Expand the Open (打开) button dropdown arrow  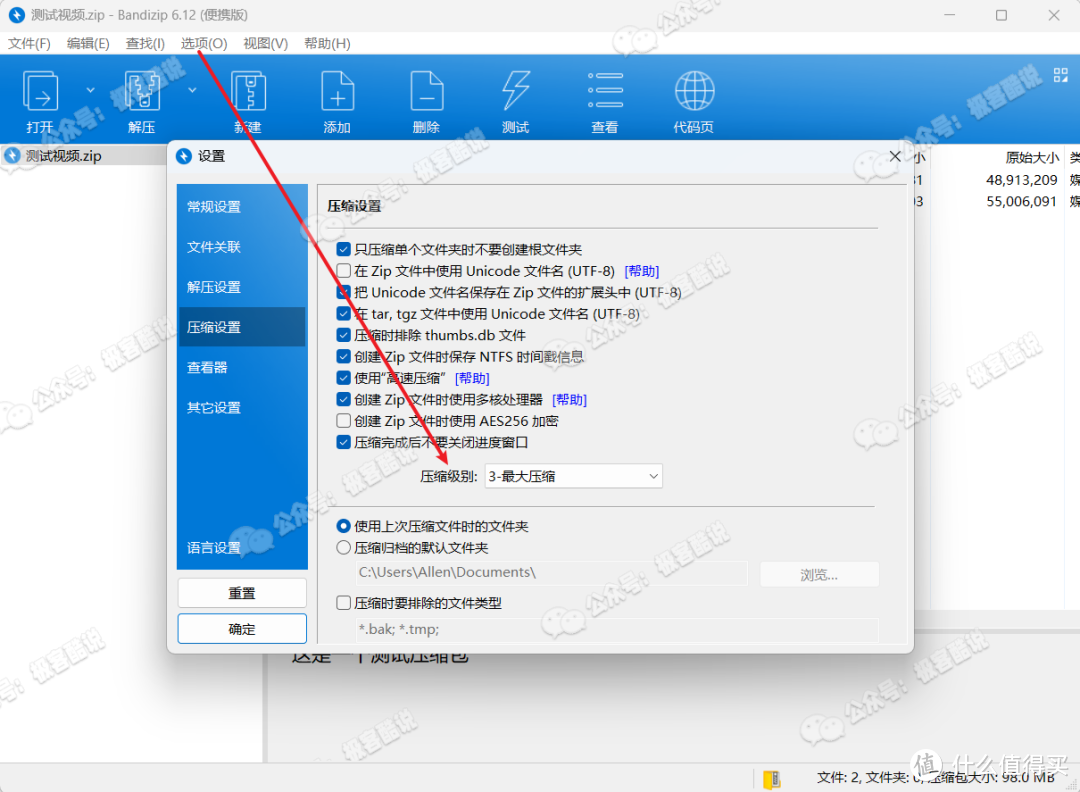pos(90,90)
